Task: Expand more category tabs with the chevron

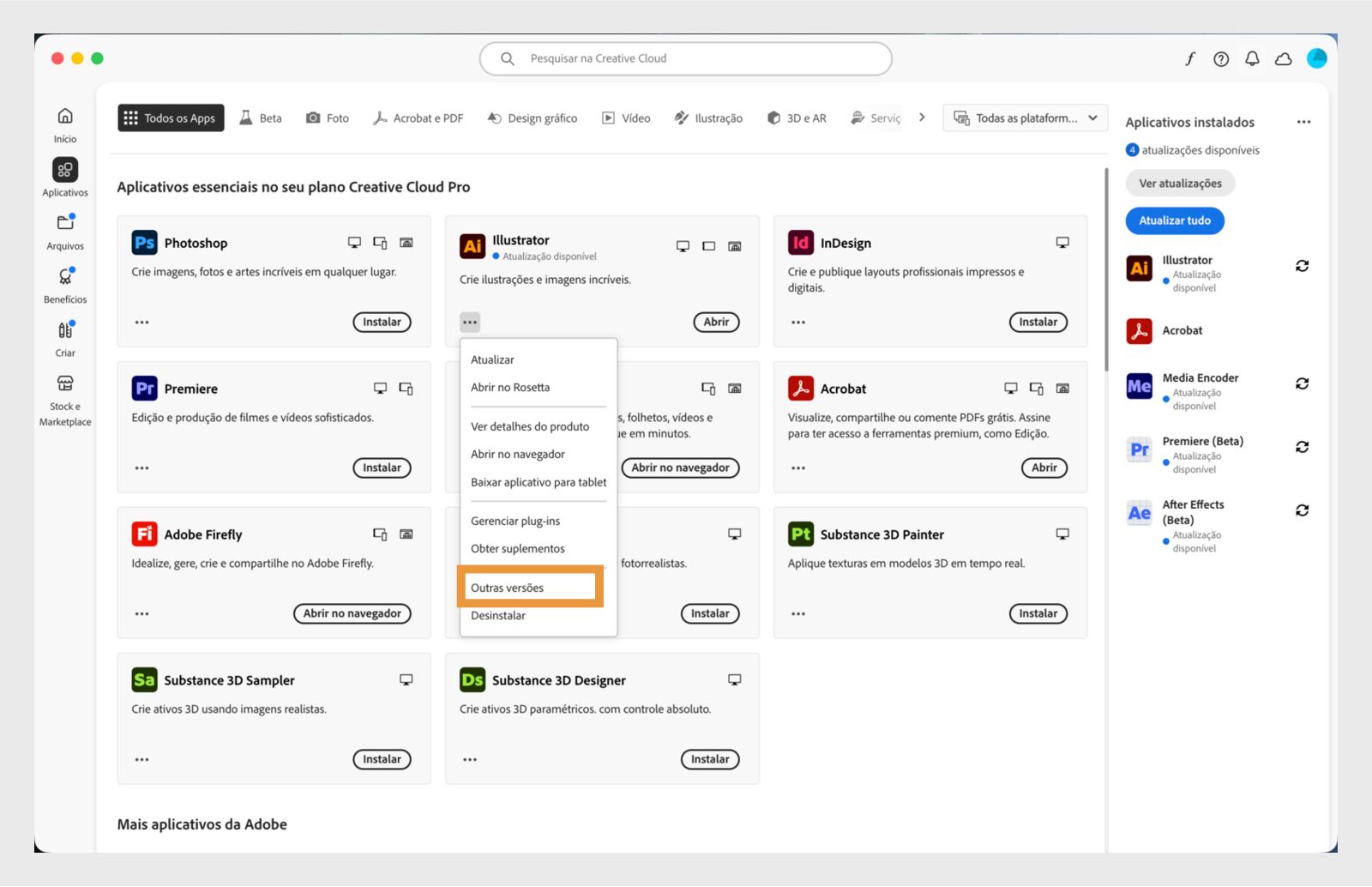Action: pos(922,118)
